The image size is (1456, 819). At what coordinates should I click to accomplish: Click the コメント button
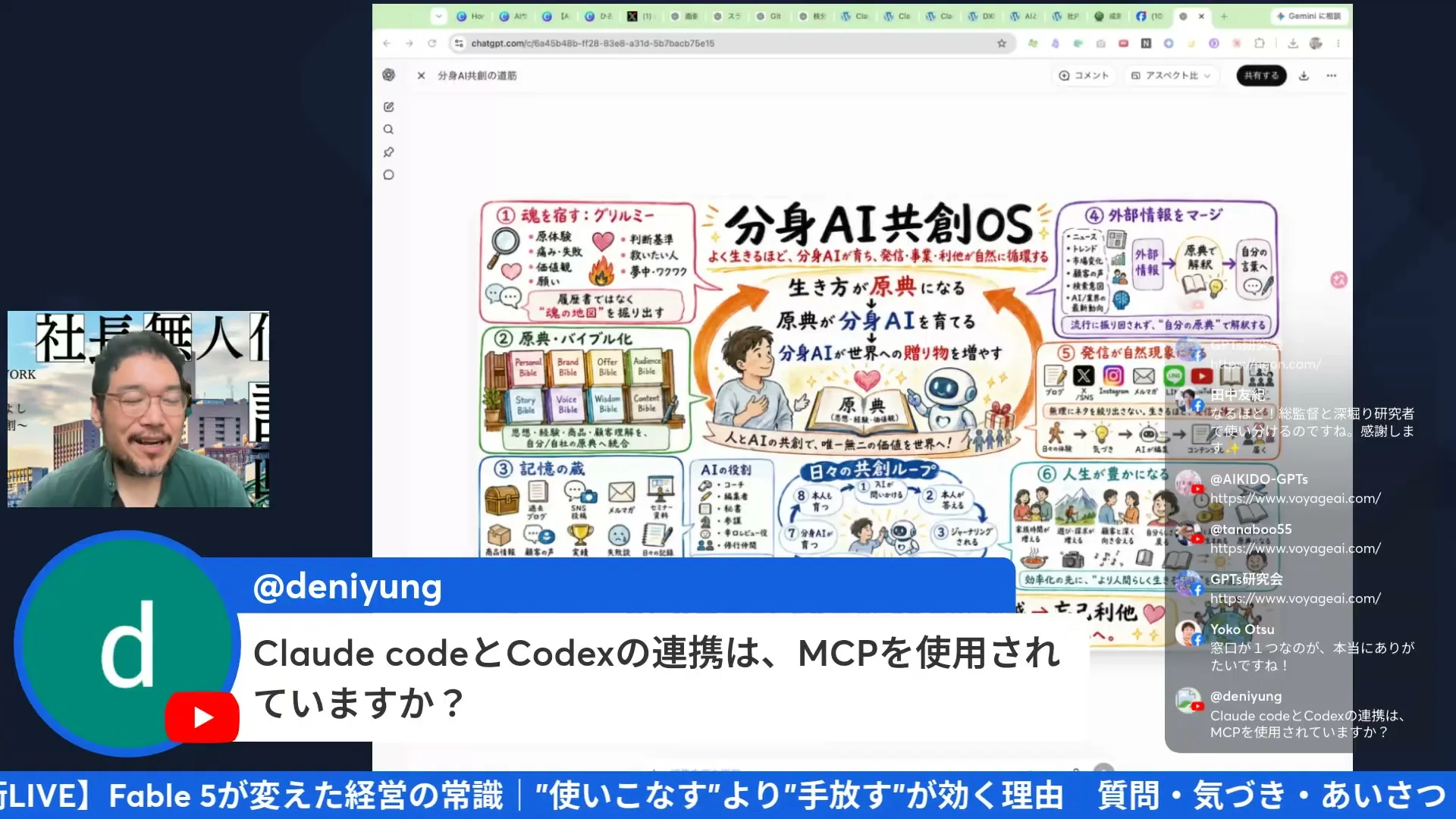1084,75
